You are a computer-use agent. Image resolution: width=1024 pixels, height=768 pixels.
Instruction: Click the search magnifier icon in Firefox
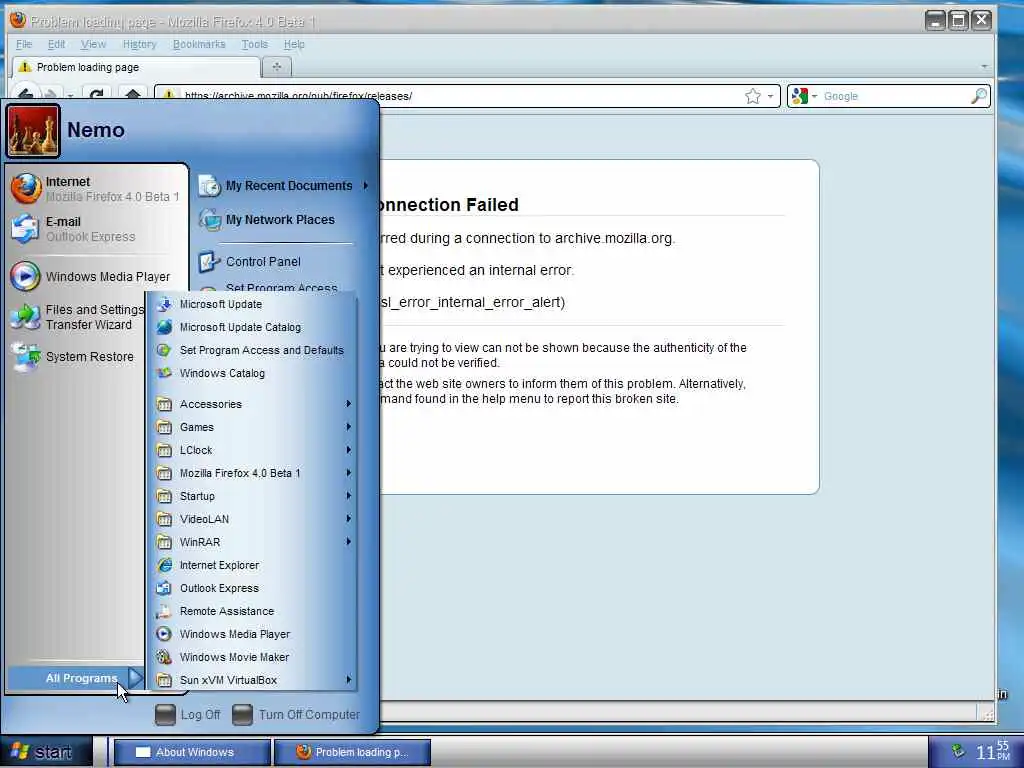click(978, 97)
